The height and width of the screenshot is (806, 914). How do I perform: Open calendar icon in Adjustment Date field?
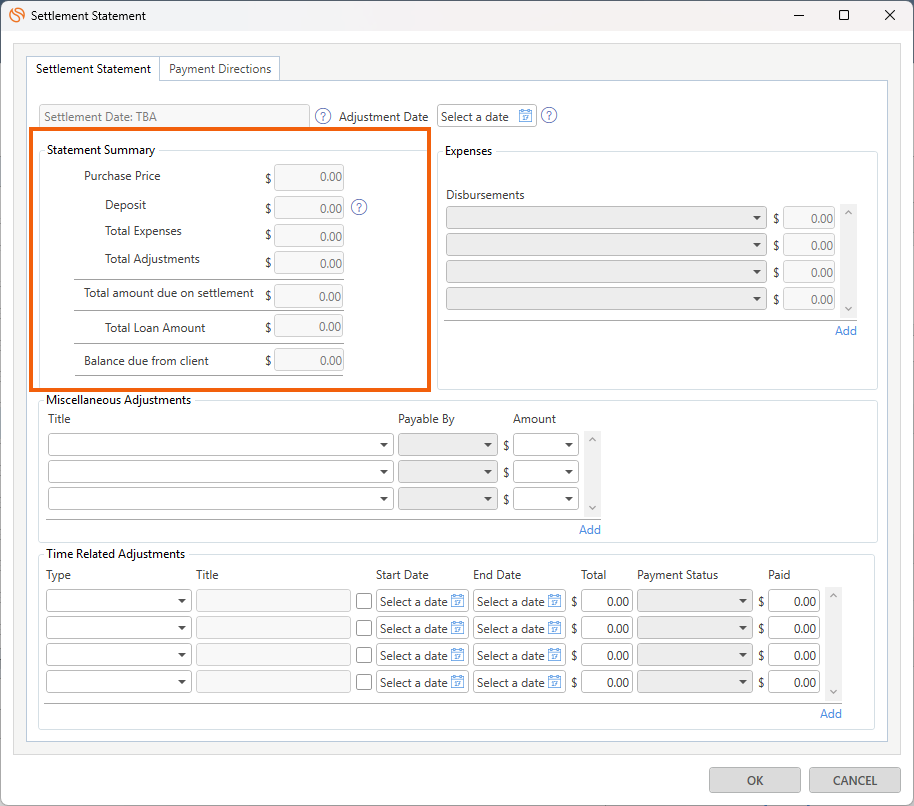click(x=526, y=116)
